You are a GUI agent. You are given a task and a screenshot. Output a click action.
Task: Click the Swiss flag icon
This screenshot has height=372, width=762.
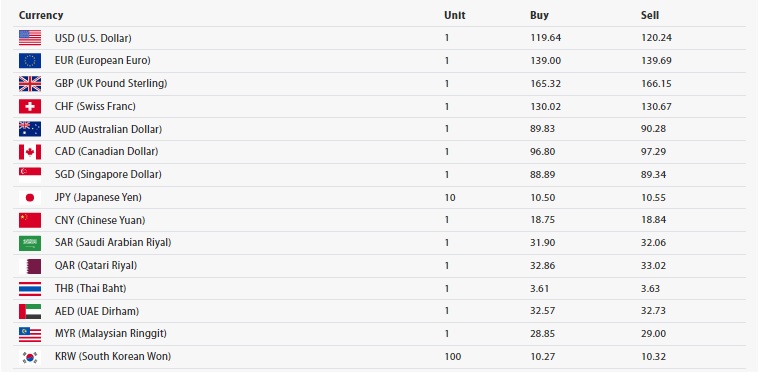(30, 106)
